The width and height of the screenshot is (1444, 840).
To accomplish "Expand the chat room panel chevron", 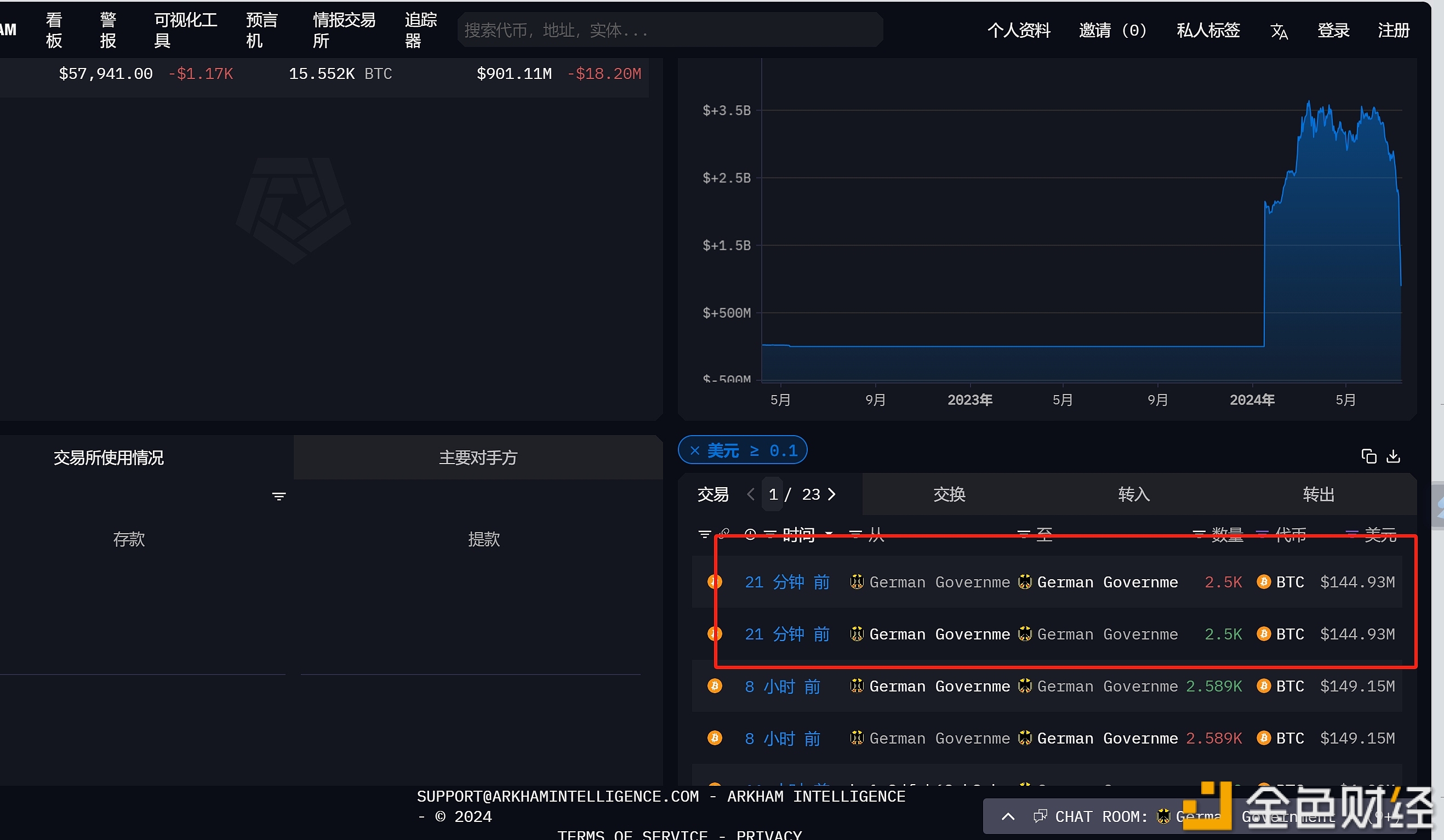I will pos(1008,816).
